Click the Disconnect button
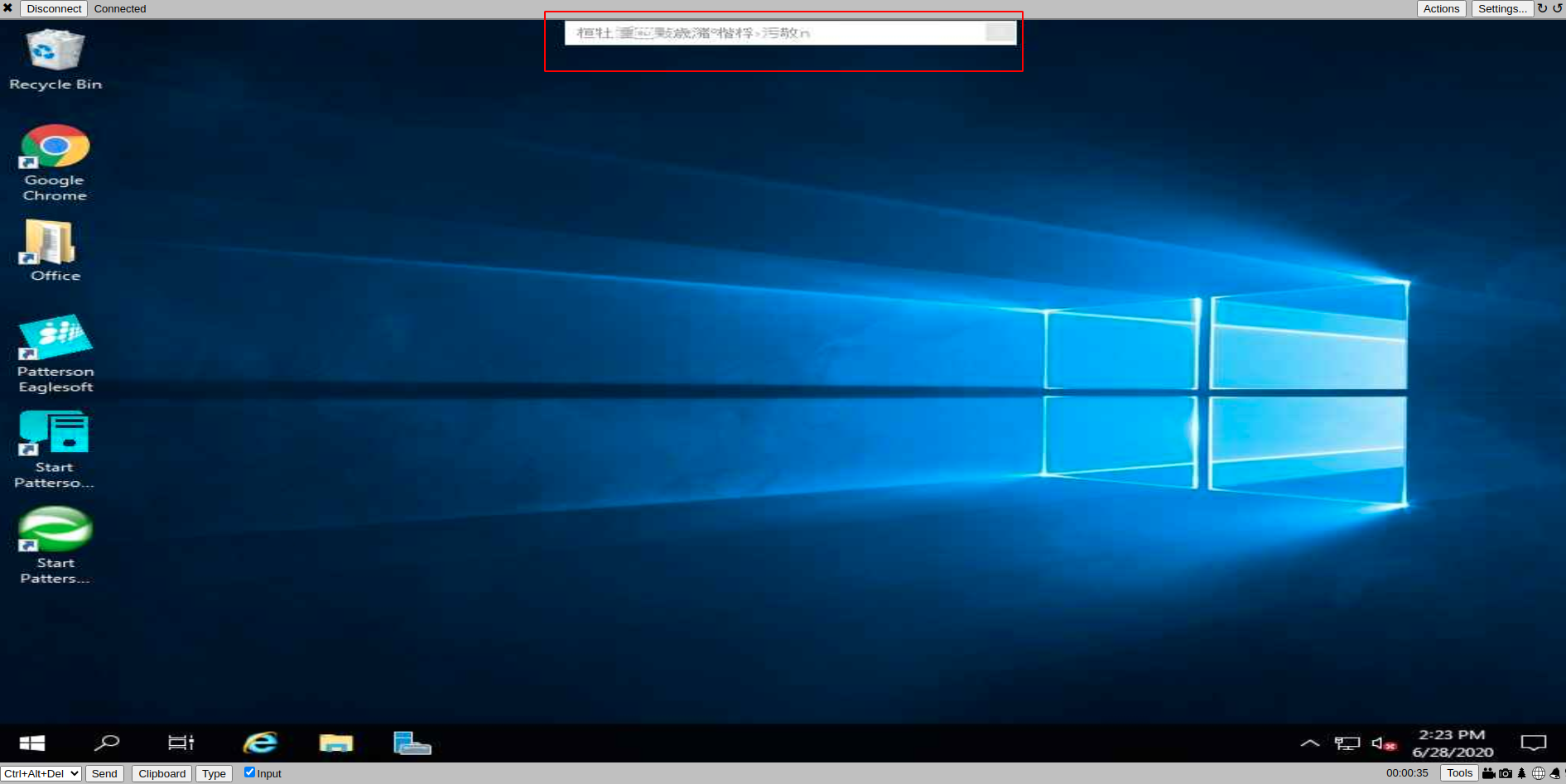 pos(54,8)
